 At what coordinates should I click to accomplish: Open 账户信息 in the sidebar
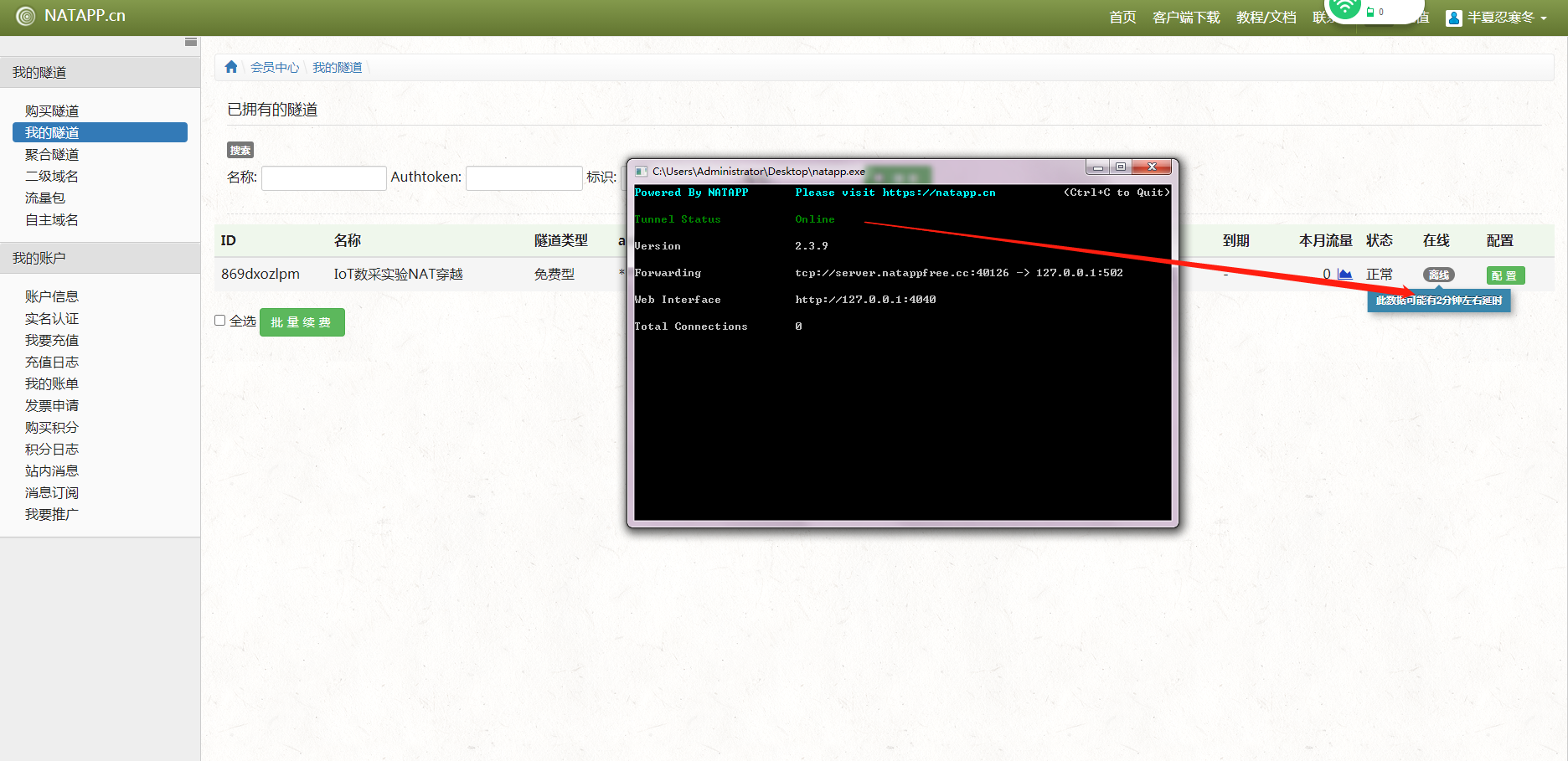[52, 297]
